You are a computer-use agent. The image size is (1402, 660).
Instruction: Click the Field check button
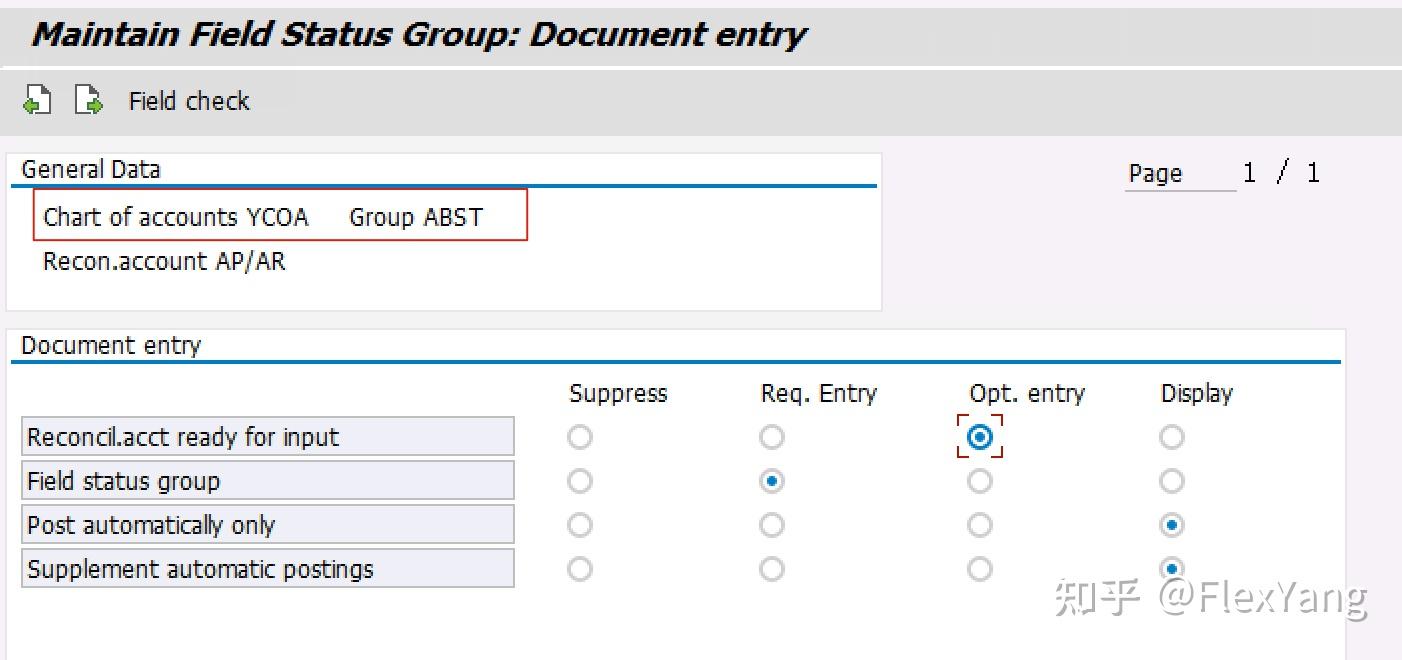pyautogui.click(x=189, y=101)
